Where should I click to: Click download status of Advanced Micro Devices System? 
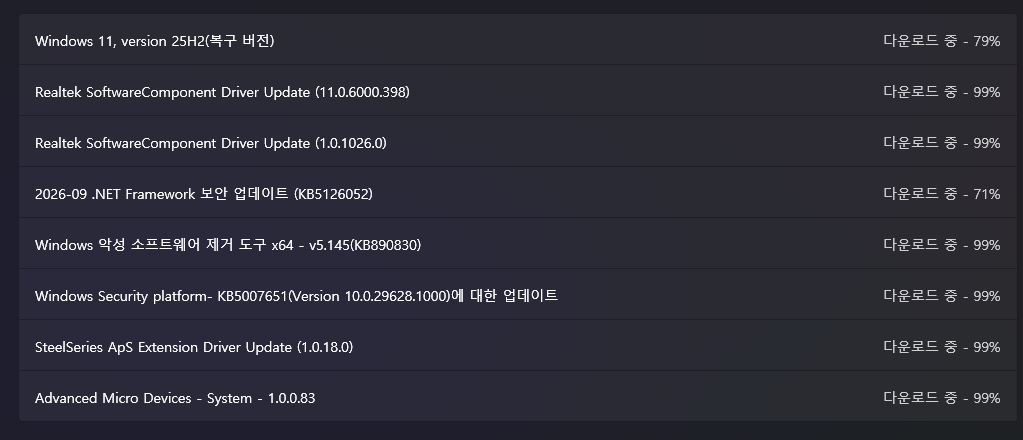tap(941, 398)
